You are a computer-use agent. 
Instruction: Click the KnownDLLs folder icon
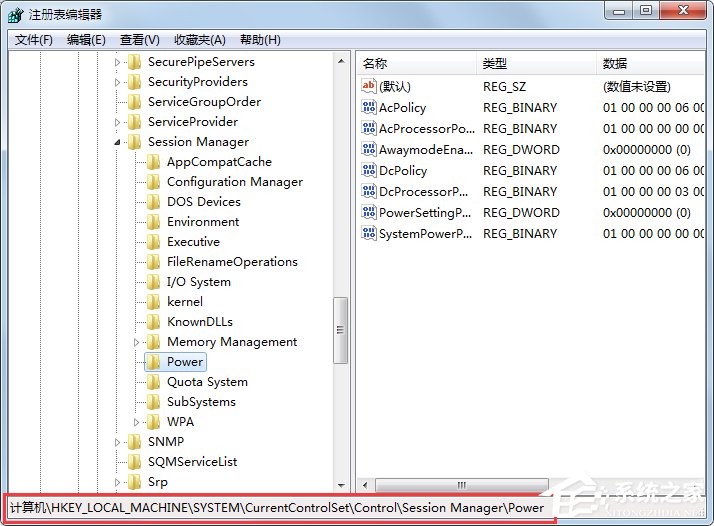pyautogui.click(x=153, y=322)
